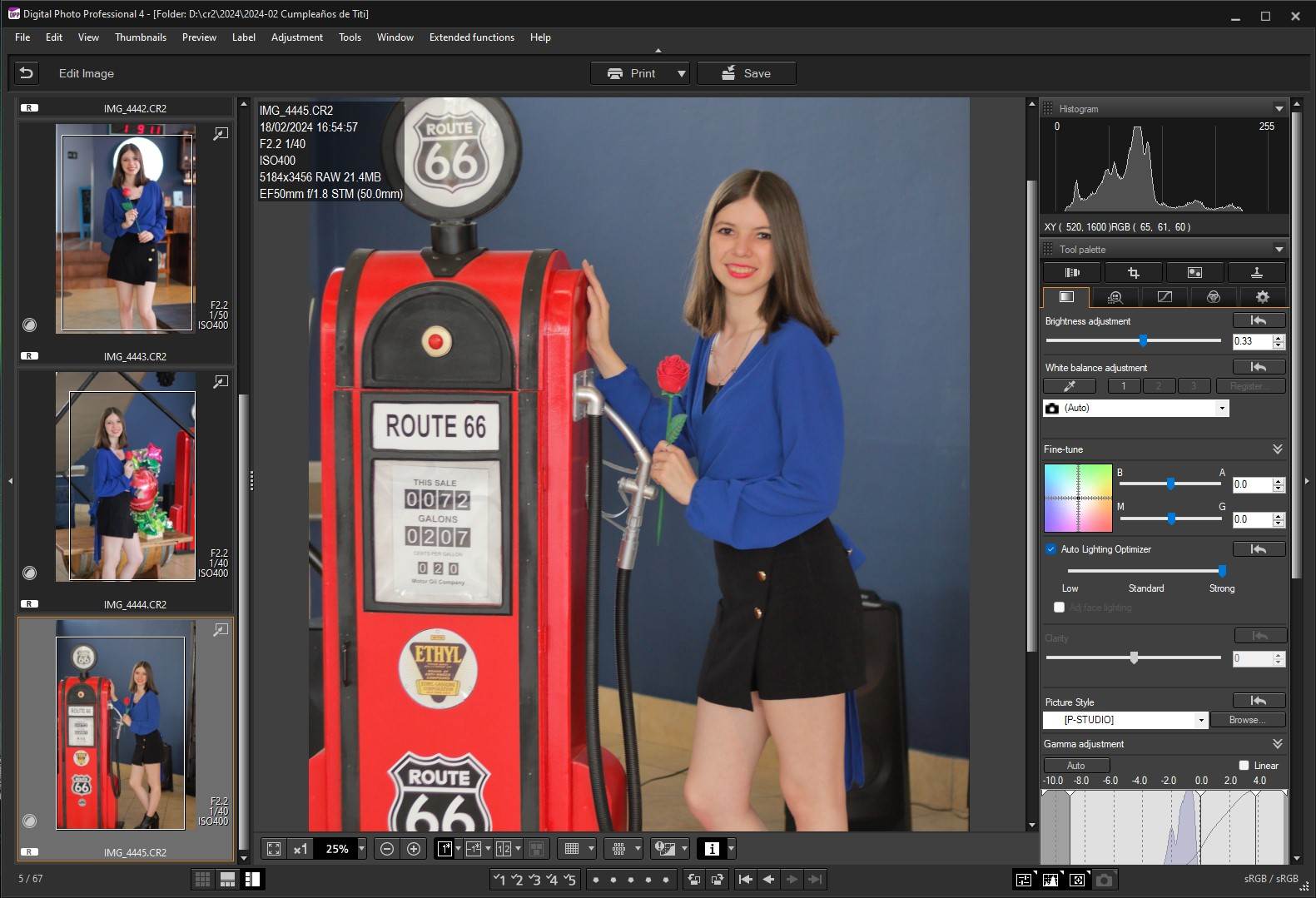This screenshot has width=1316, height=898.
Task: Open the Print dropdown arrow
Action: [x=682, y=73]
